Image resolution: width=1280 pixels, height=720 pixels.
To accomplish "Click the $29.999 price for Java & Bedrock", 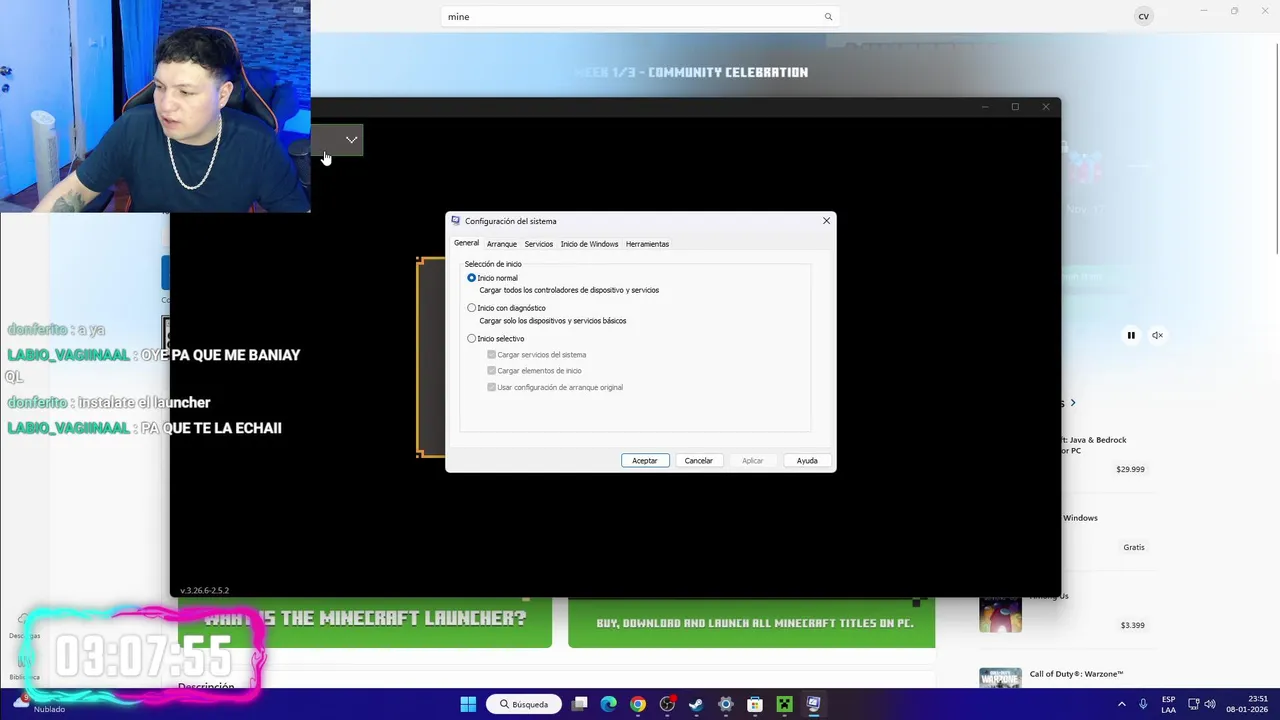I will coord(1130,469).
